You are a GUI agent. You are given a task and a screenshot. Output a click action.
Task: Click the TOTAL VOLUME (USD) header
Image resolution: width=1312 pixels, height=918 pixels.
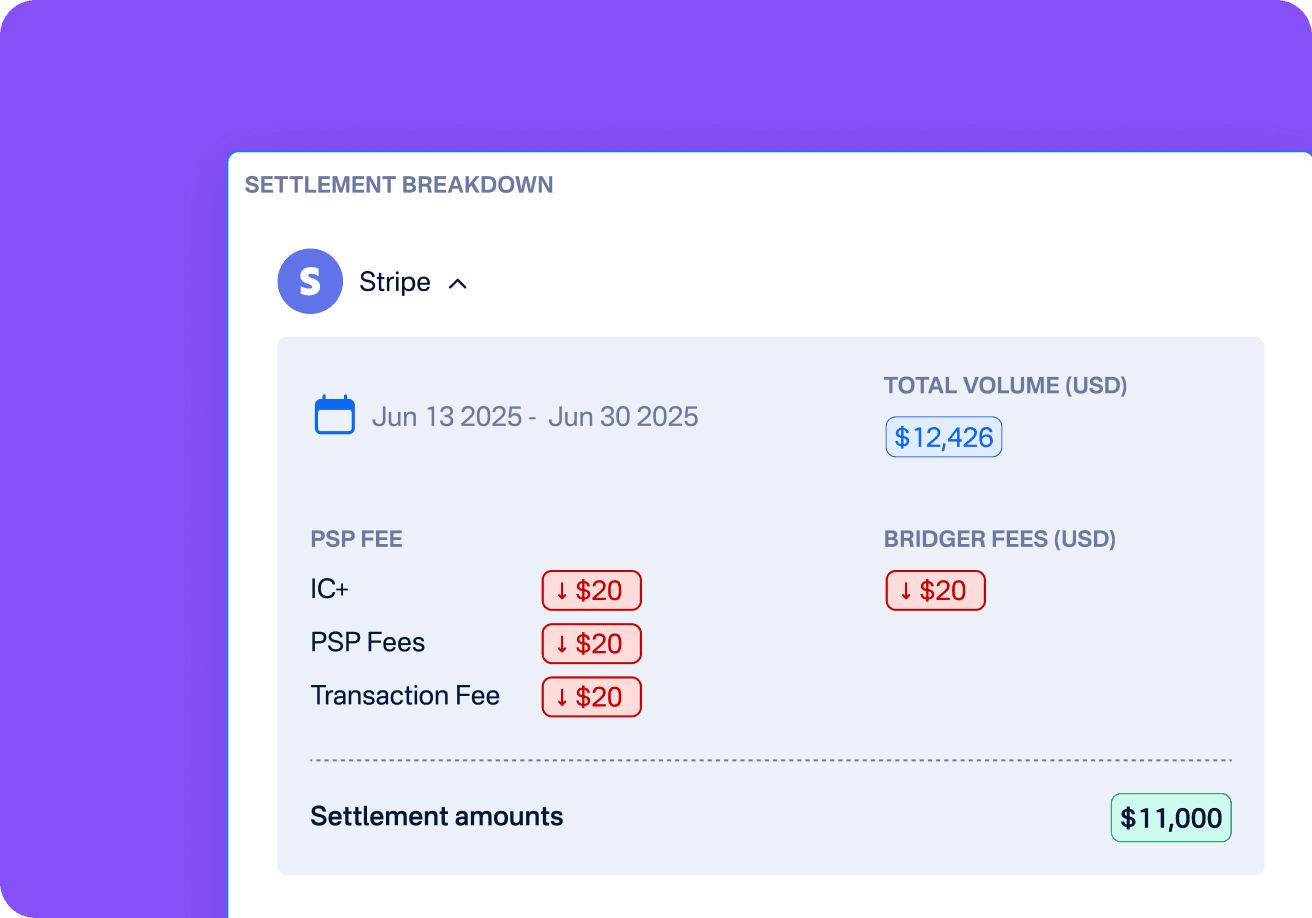pyautogui.click(x=1005, y=385)
